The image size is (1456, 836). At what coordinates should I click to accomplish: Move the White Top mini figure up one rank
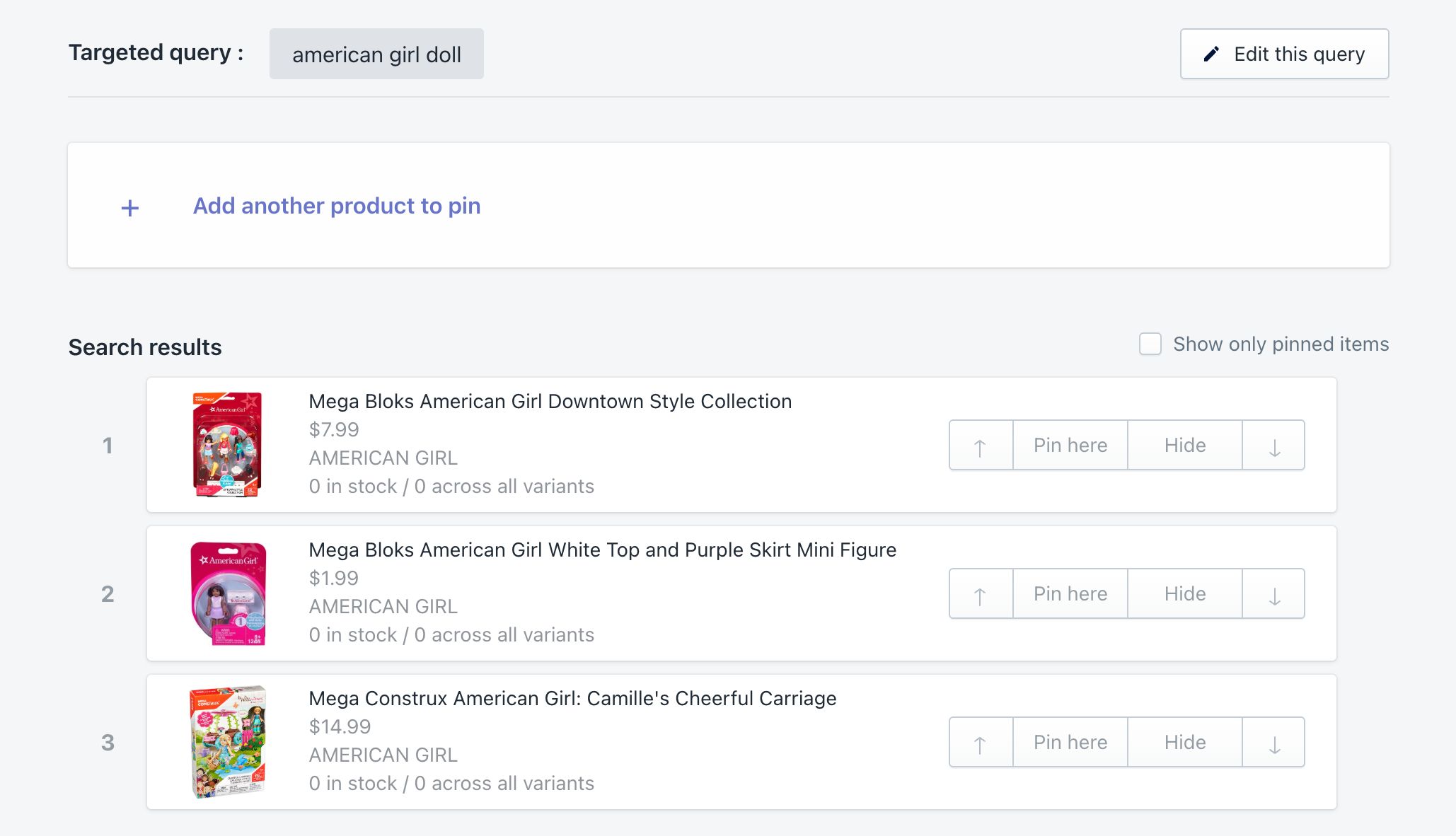tap(980, 593)
